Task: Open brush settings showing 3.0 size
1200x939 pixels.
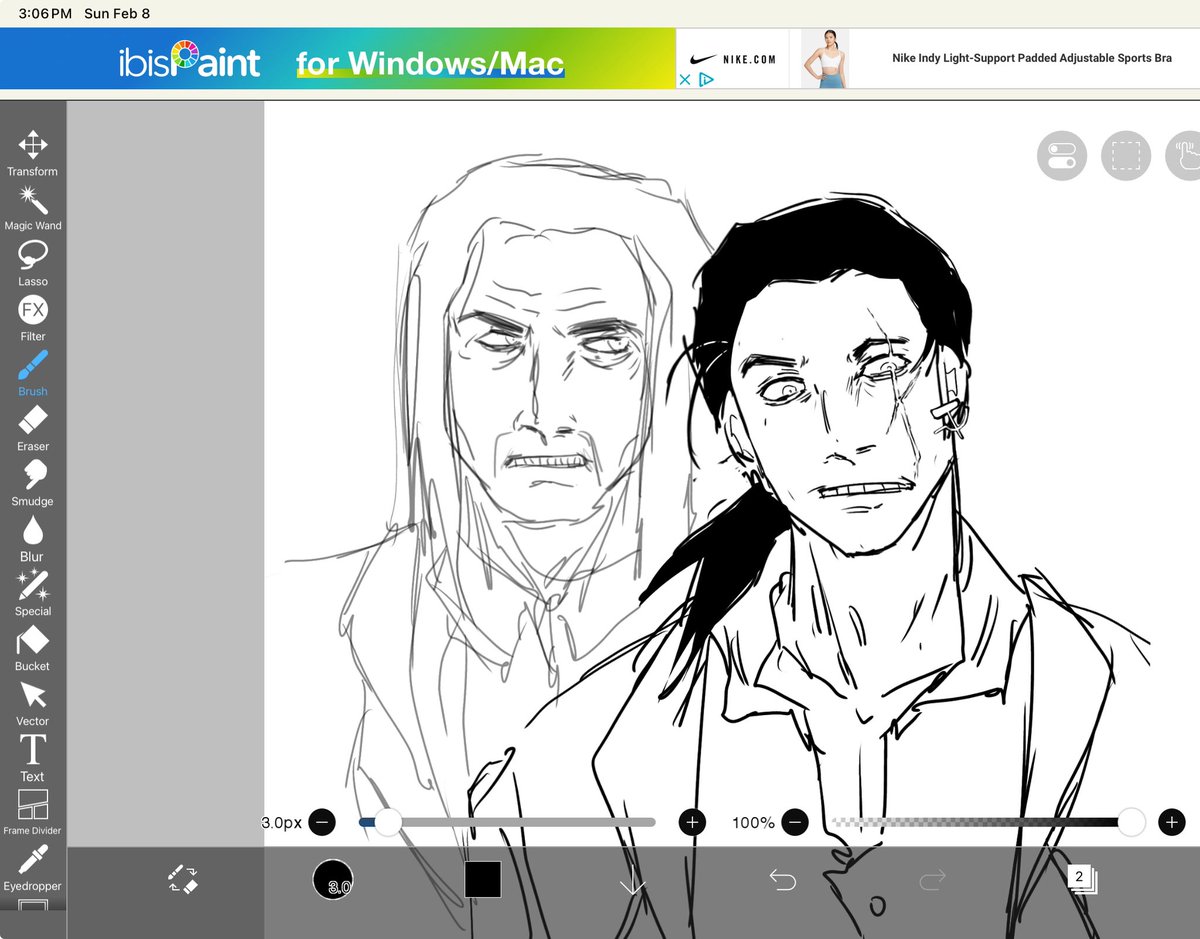Action: click(332, 880)
